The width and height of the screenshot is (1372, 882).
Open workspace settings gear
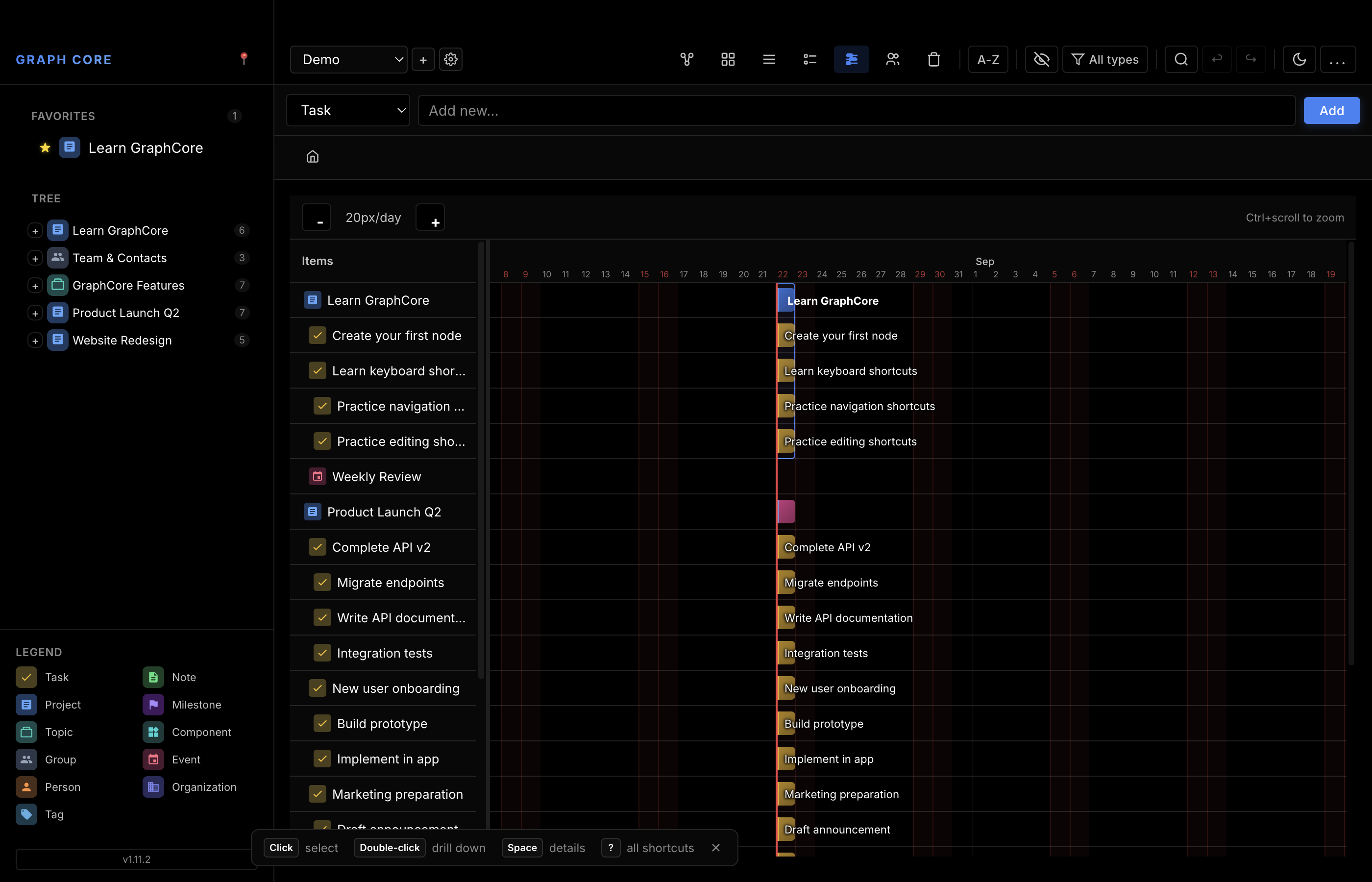point(451,59)
